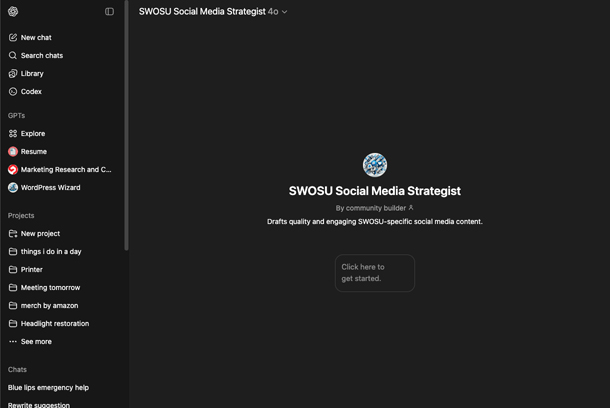Click the sidebar vertical scrollbar
Viewport: 610px width, 408px height.
click(126, 125)
